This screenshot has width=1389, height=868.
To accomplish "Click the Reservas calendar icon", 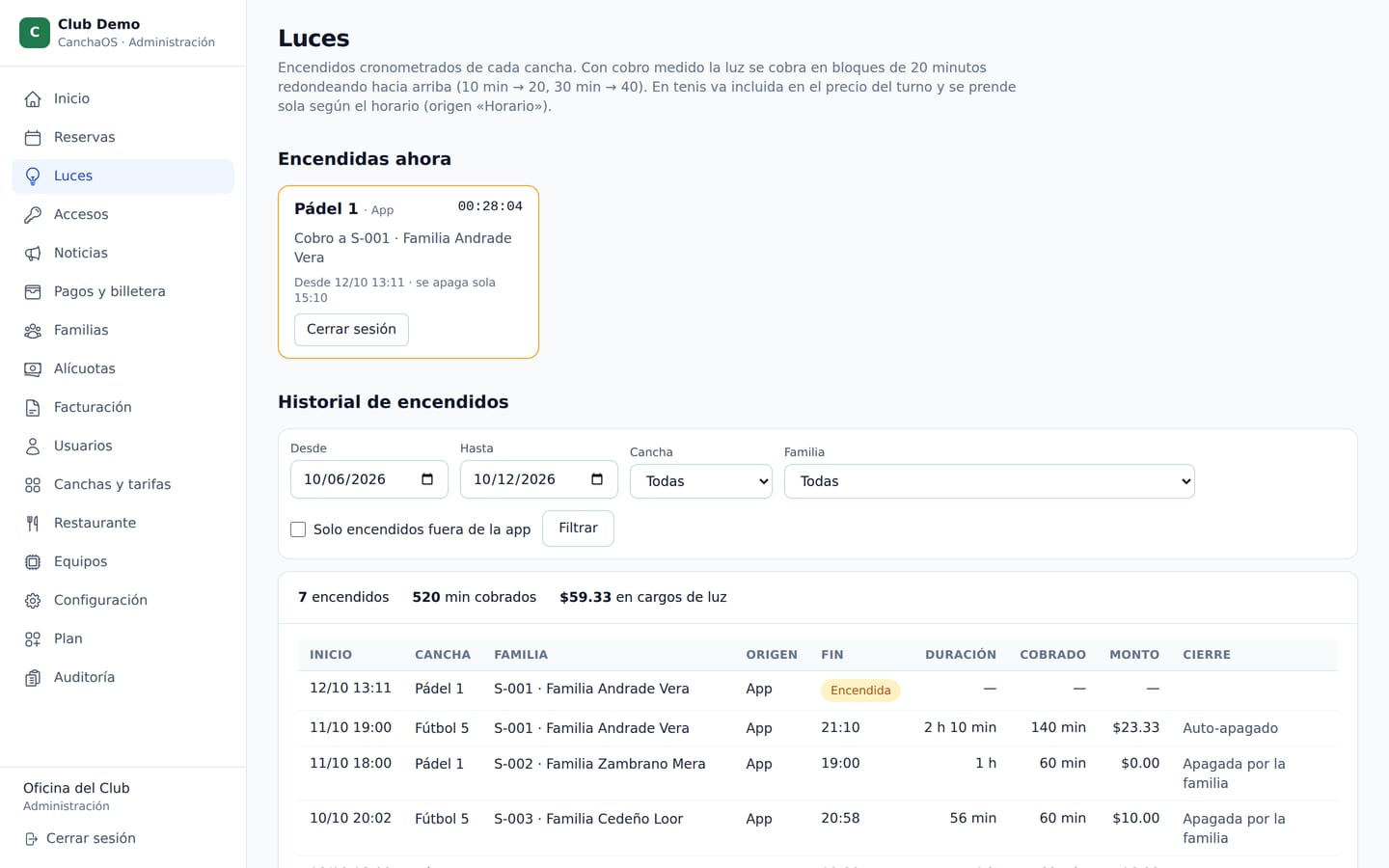I will (x=33, y=137).
